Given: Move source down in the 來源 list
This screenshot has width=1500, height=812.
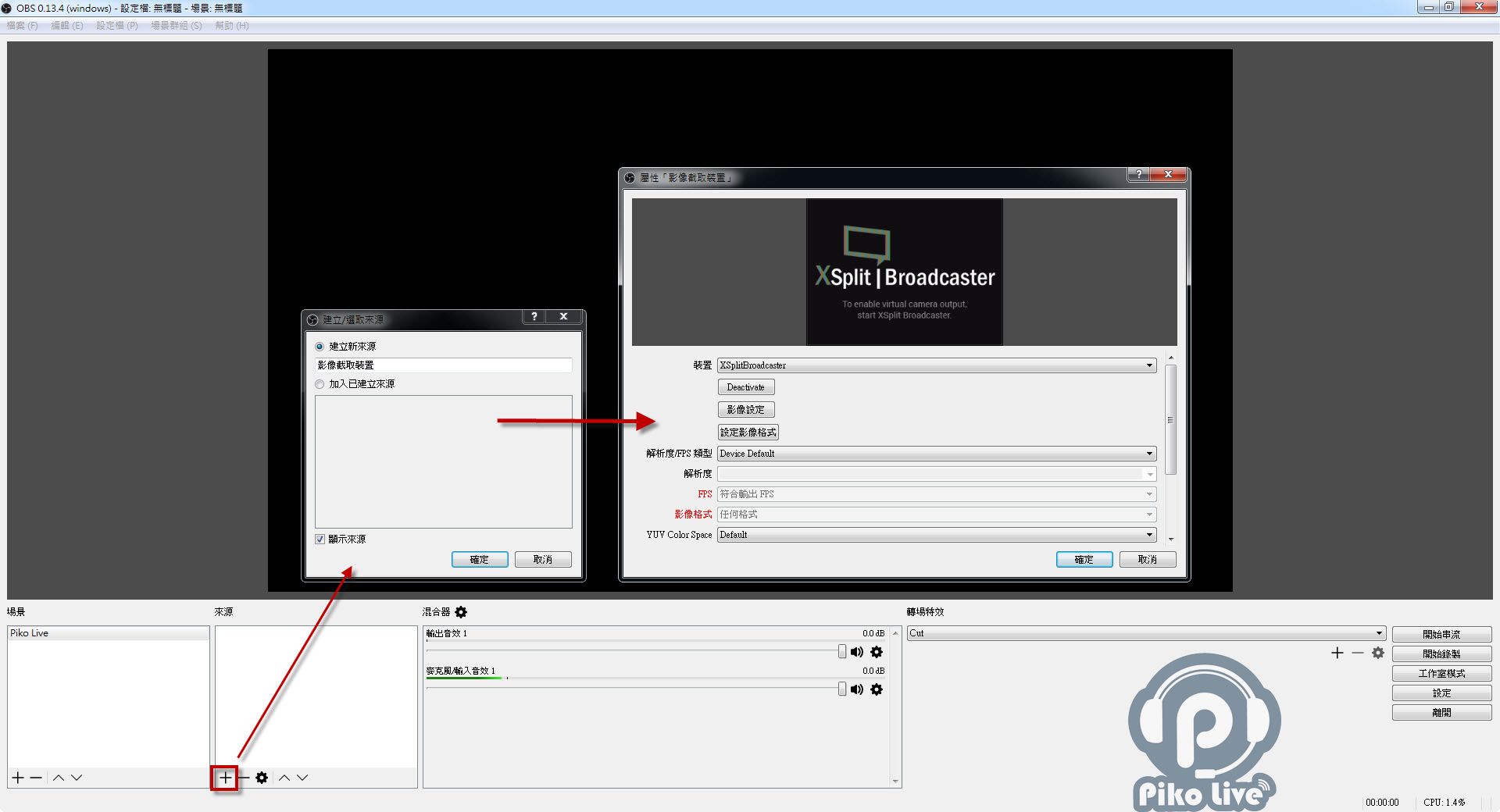Looking at the screenshot, I should coord(302,778).
